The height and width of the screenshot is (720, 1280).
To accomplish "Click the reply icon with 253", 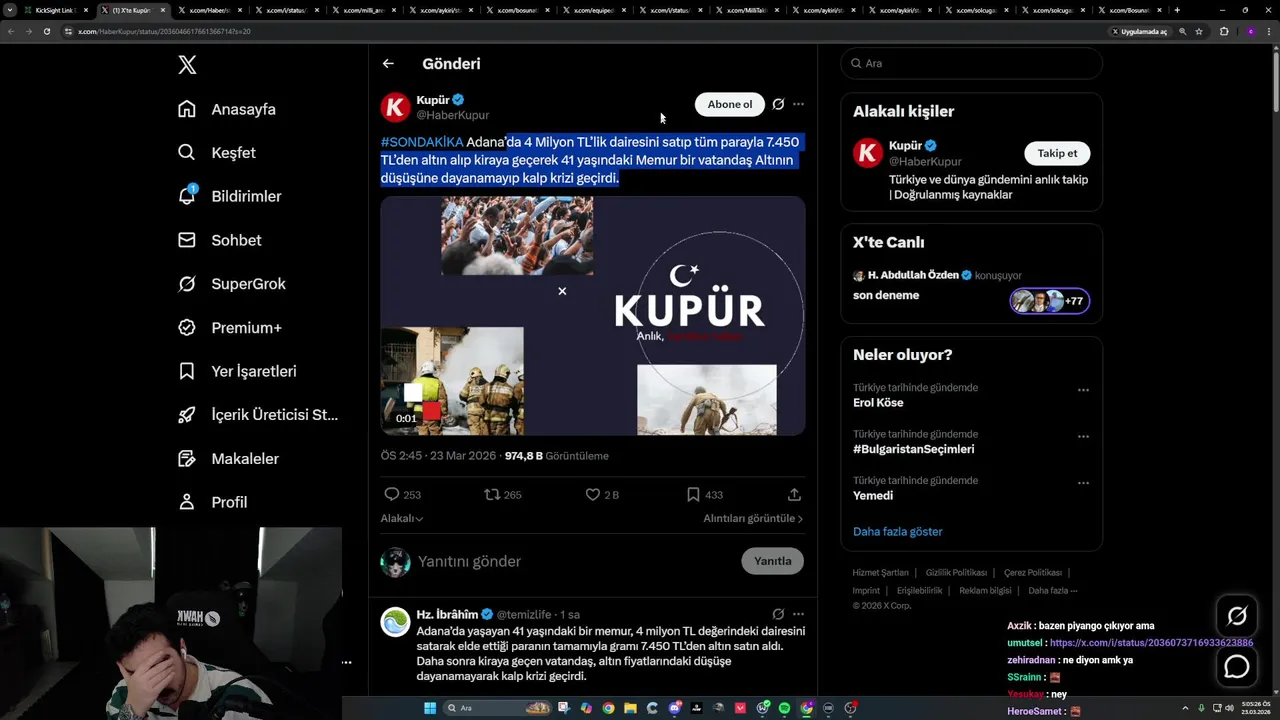I will pyautogui.click(x=392, y=494).
